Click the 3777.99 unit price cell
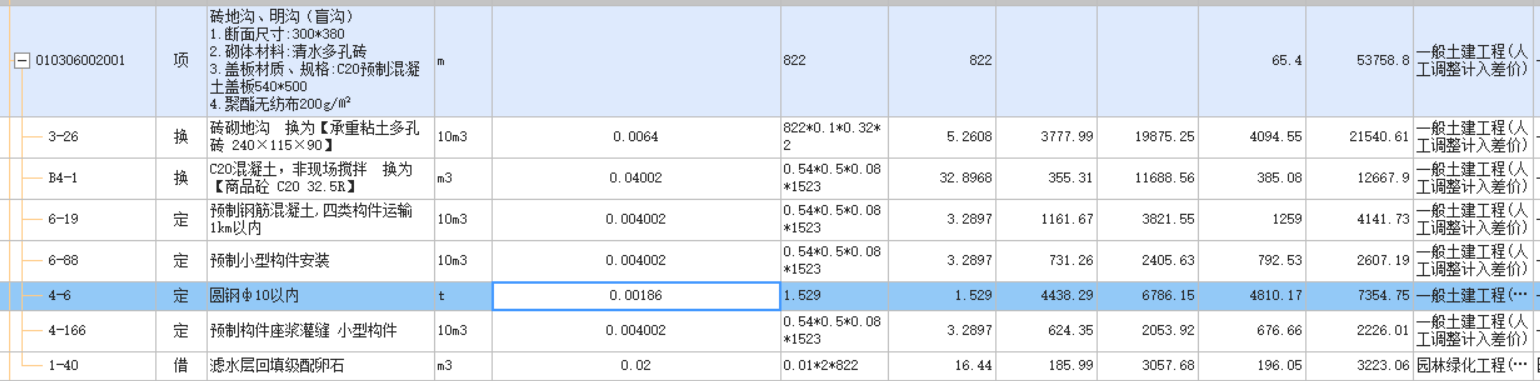1540x381 pixels. point(1046,137)
